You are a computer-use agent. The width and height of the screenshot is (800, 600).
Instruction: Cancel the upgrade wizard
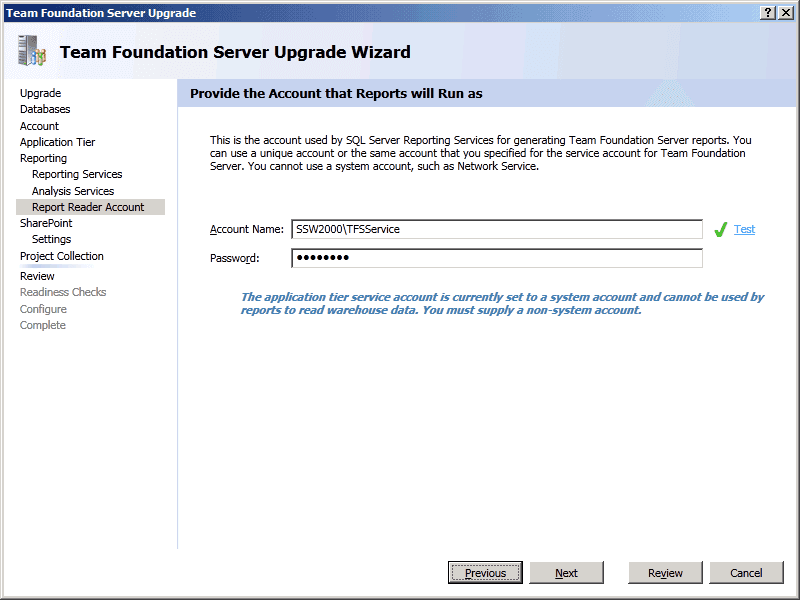click(x=746, y=573)
